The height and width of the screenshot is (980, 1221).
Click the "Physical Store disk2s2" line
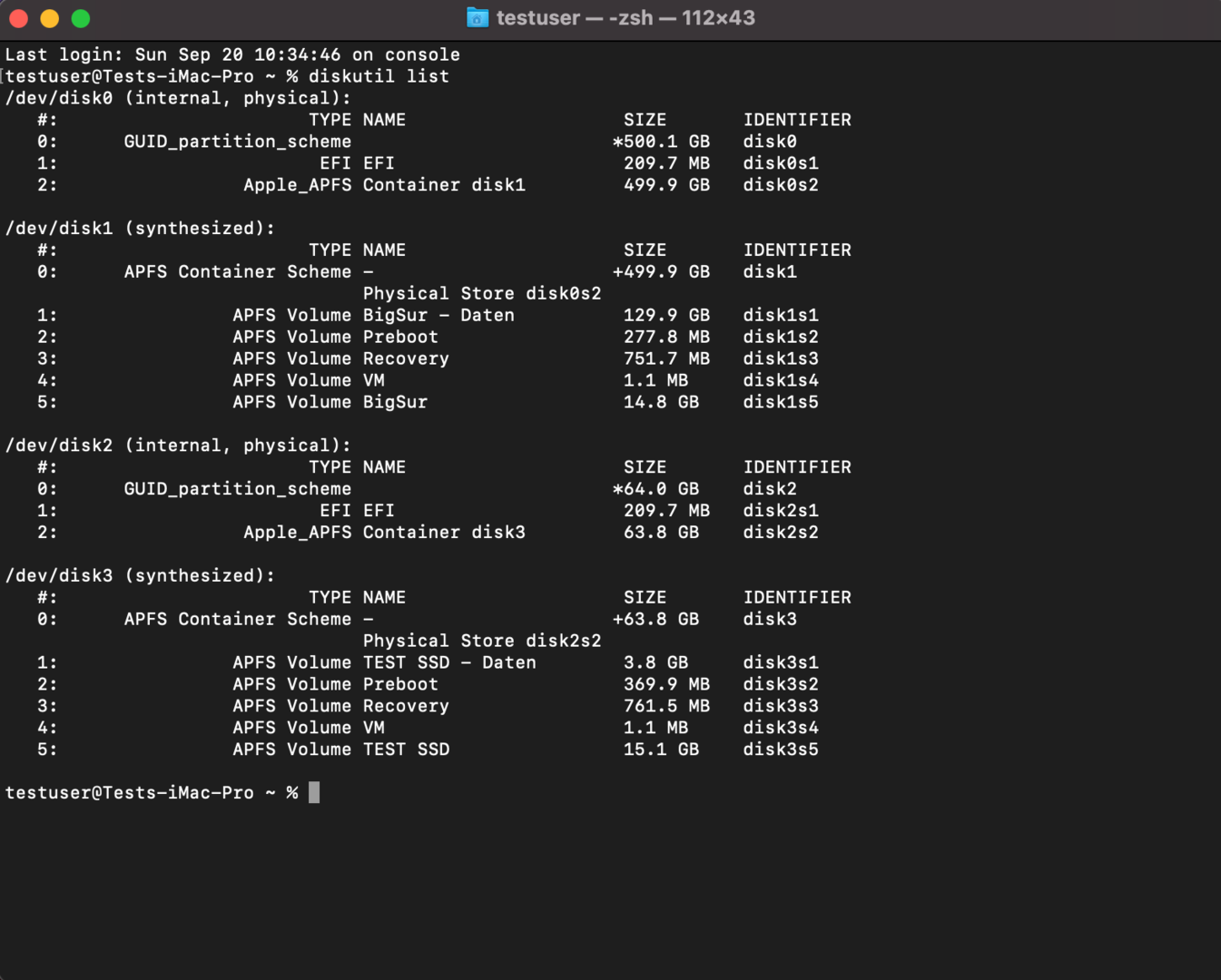482,642
